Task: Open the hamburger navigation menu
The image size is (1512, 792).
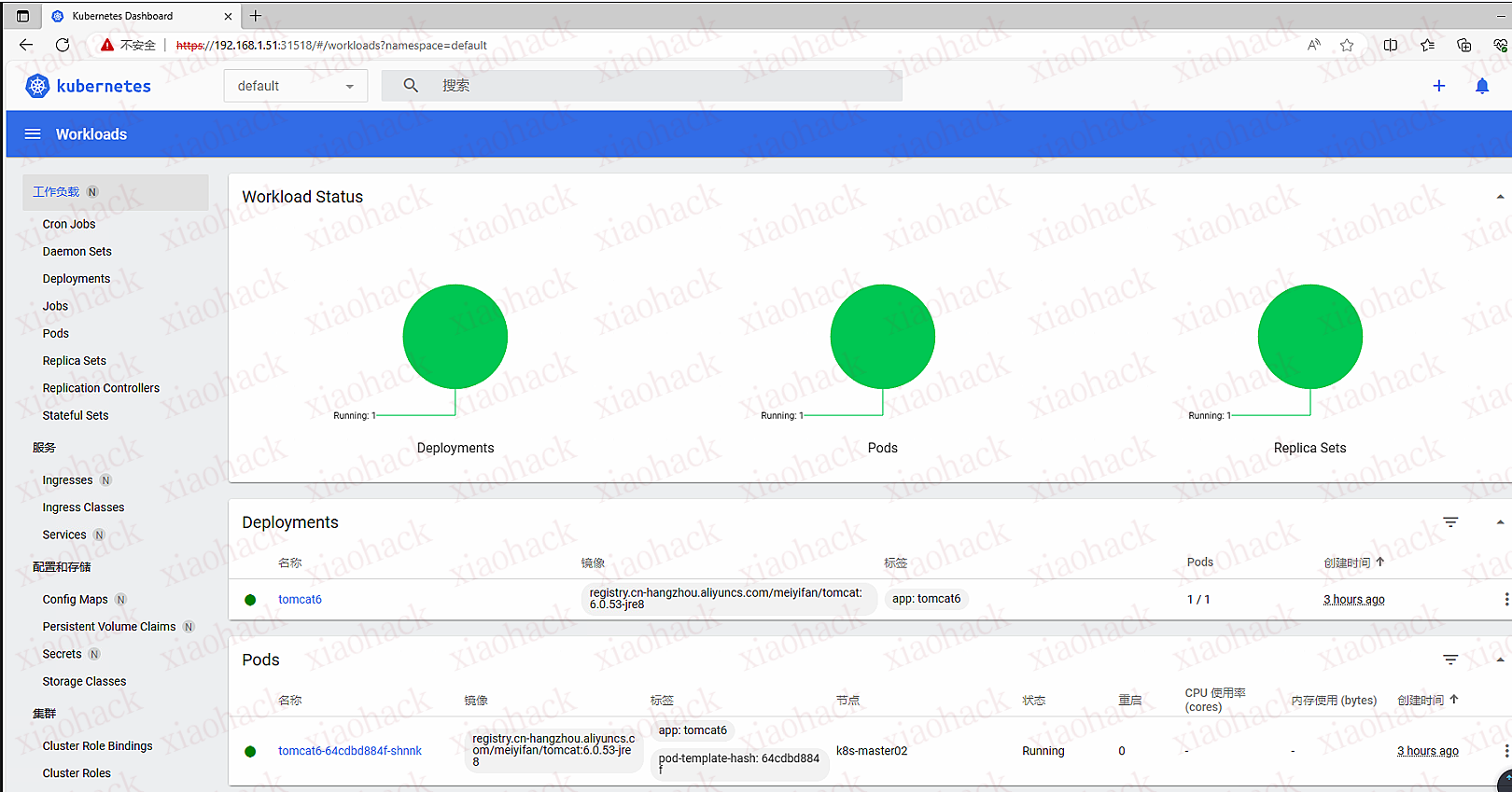Action: [x=33, y=134]
